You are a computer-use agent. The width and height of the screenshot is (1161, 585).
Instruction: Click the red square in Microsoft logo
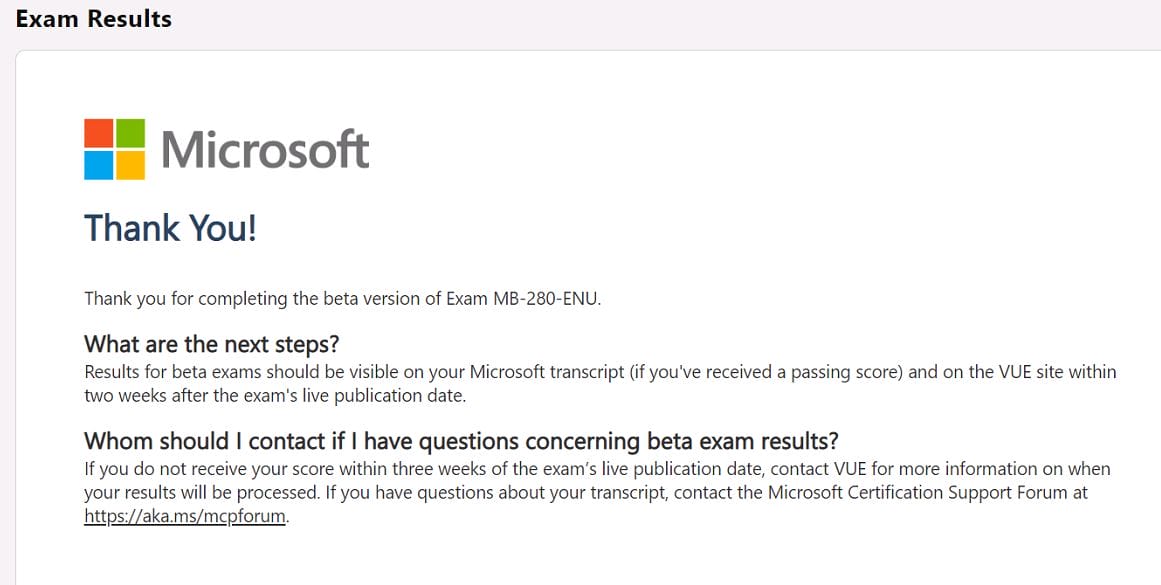point(99,133)
